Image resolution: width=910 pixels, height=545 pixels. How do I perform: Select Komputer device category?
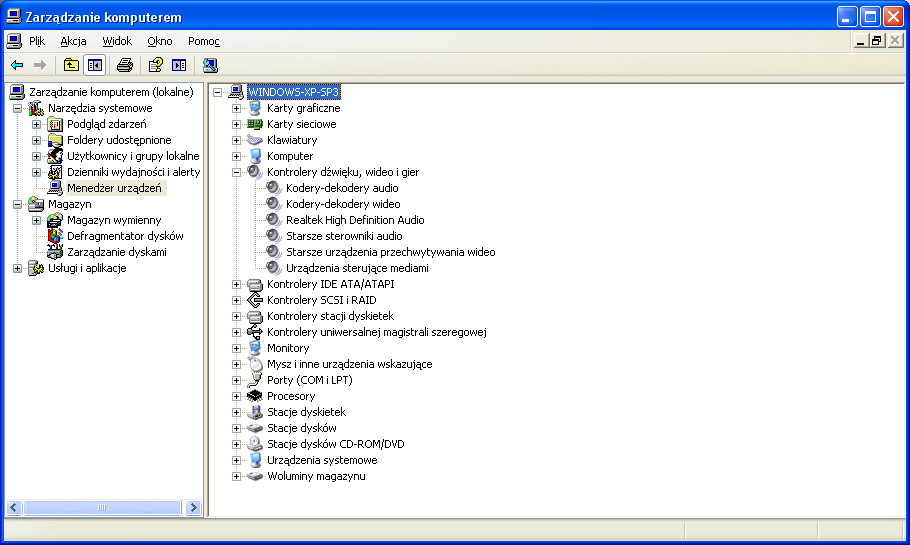290,156
